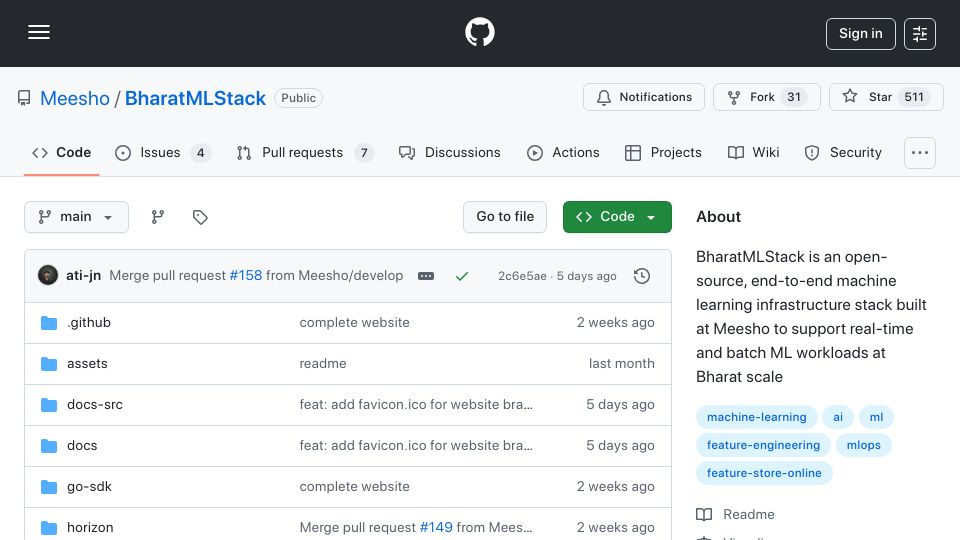This screenshot has width=960, height=540.
Task: Click the Pull requests count badge 7
Action: click(364, 152)
